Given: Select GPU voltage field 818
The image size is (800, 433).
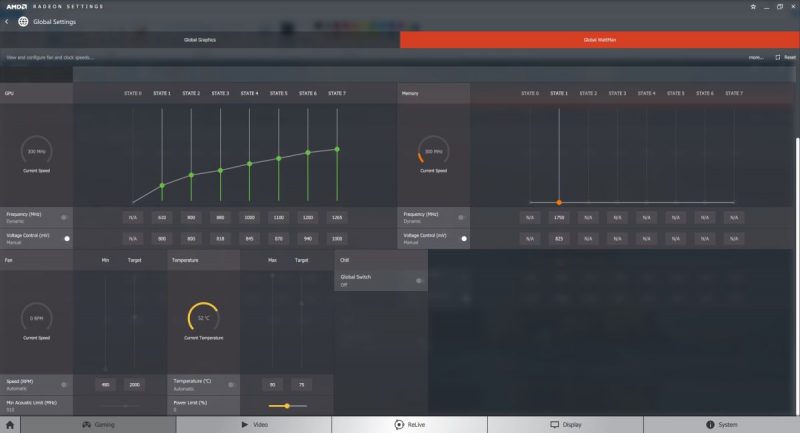Looking at the screenshot, I should pyautogui.click(x=220, y=238).
